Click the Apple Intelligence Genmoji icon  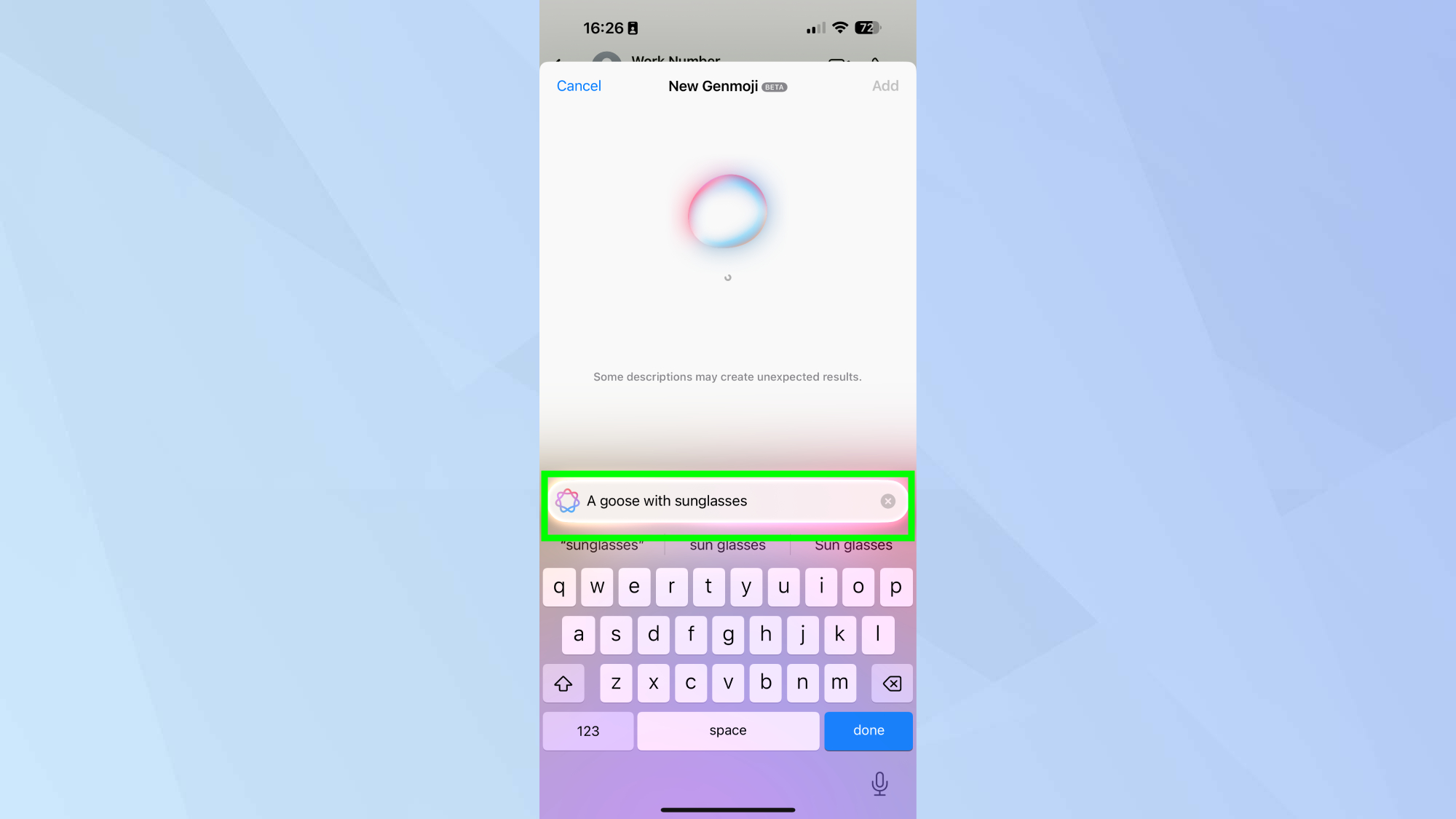pyautogui.click(x=568, y=501)
